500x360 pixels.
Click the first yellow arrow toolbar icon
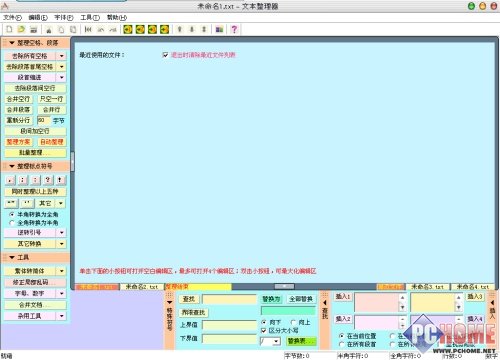click(x=128, y=29)
